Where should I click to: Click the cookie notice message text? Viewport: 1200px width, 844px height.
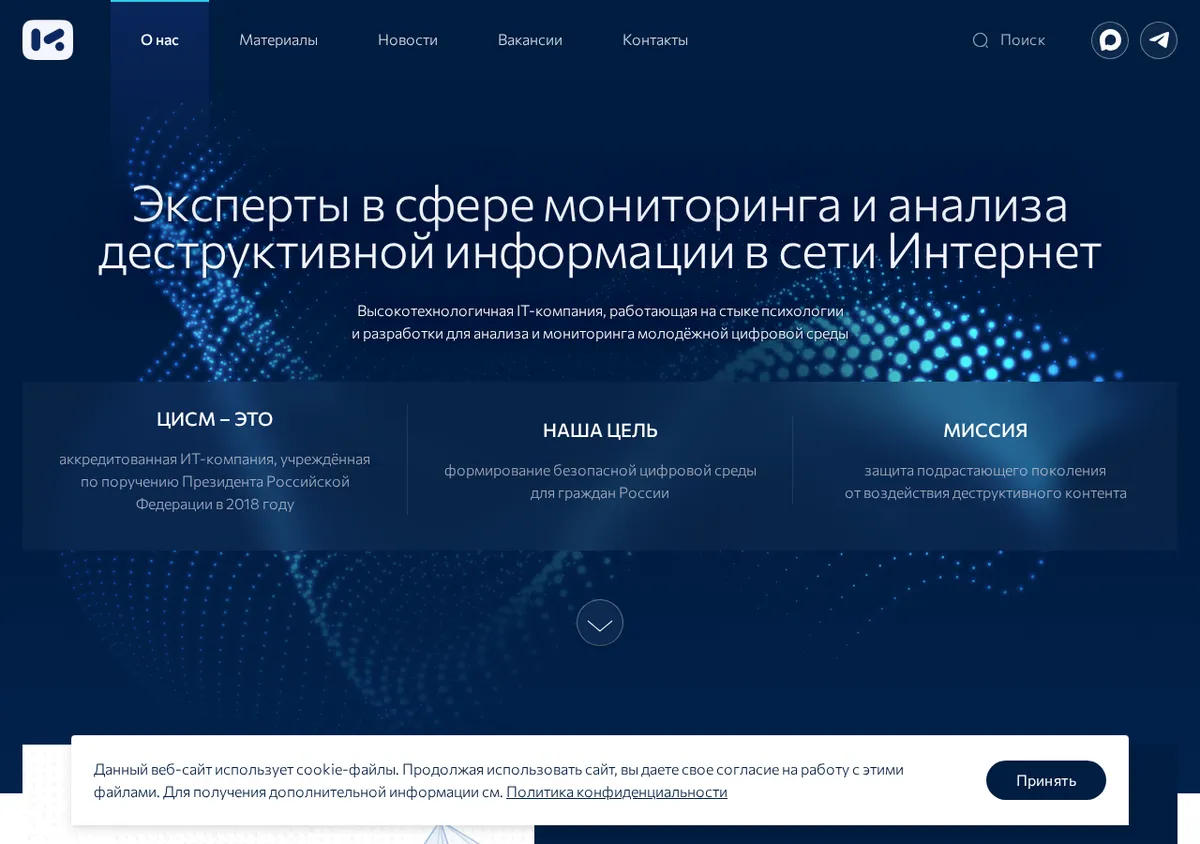(x=499, y=781)
